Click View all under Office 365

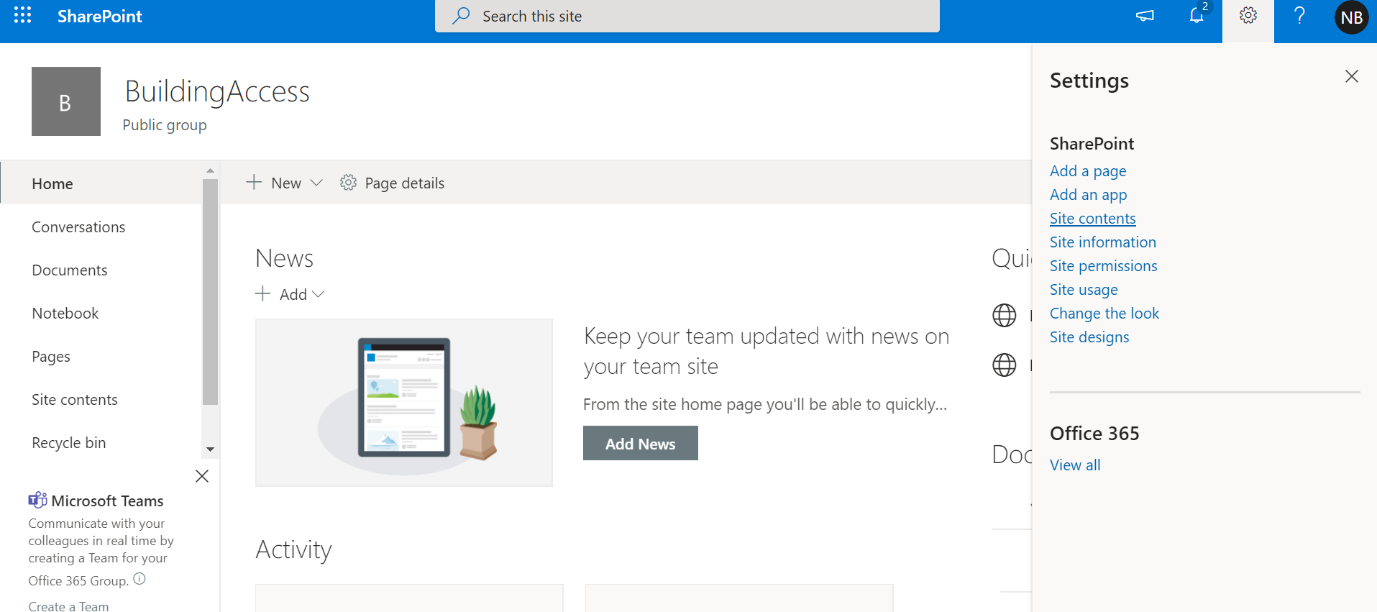coord(1075,465)
